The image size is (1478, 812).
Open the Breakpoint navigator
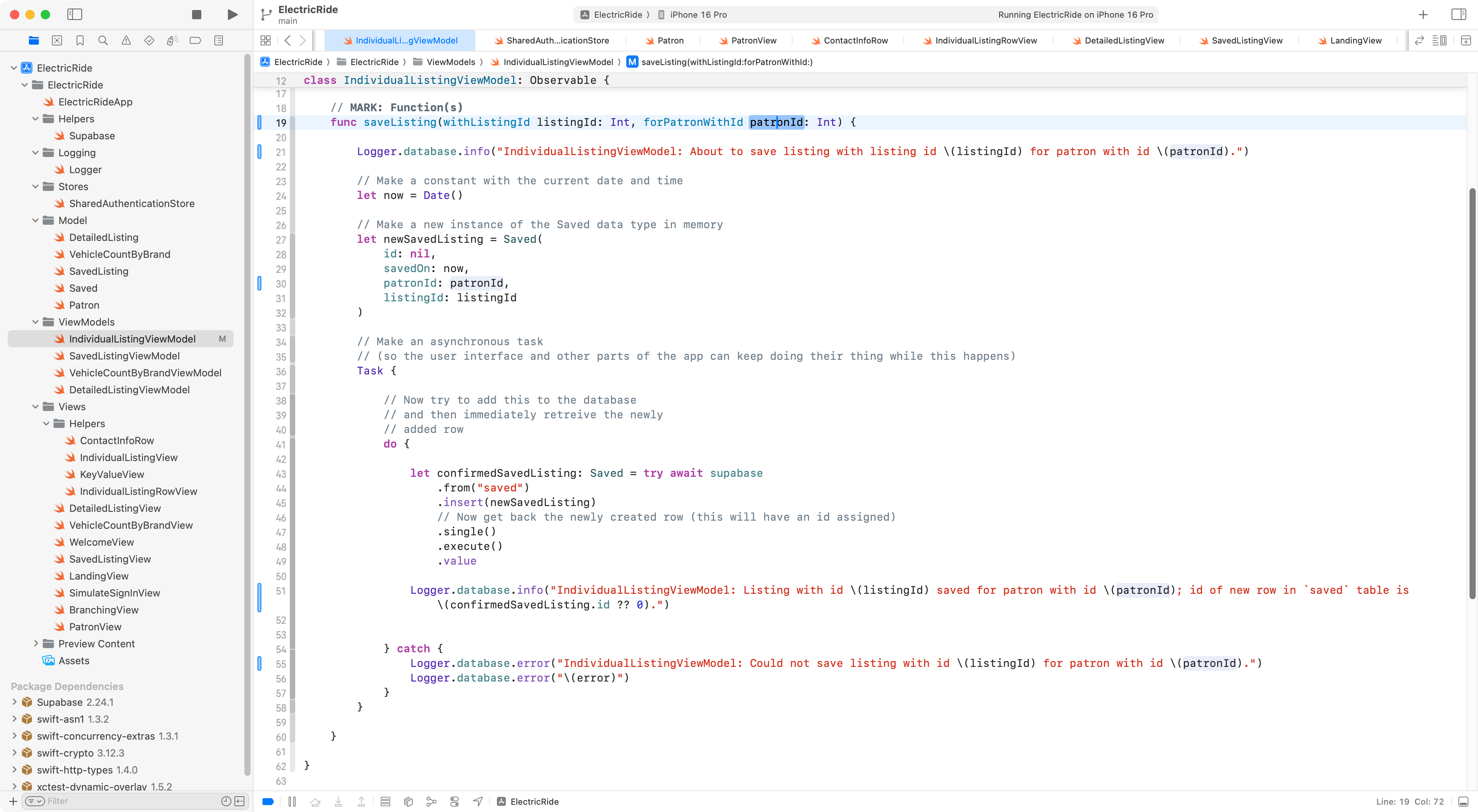point(195,40)
